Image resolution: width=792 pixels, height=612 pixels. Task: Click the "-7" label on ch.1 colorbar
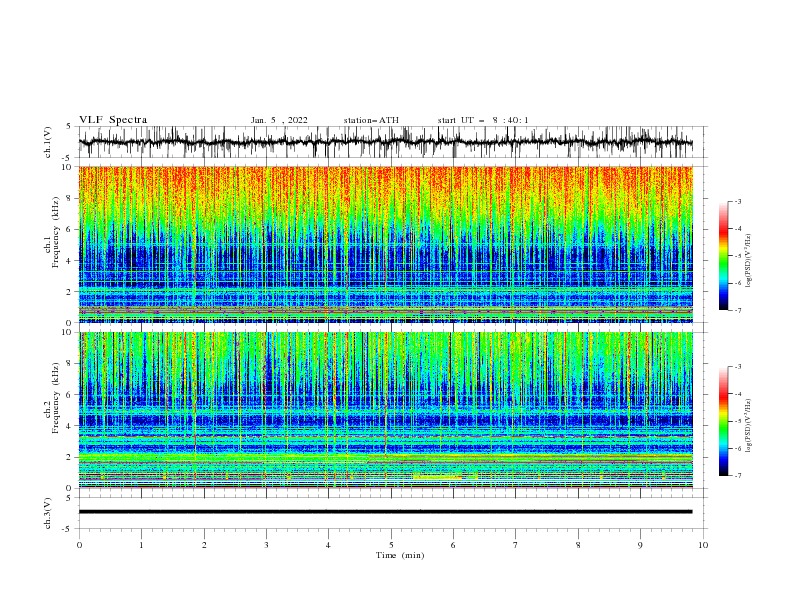[x=738, y=310]
